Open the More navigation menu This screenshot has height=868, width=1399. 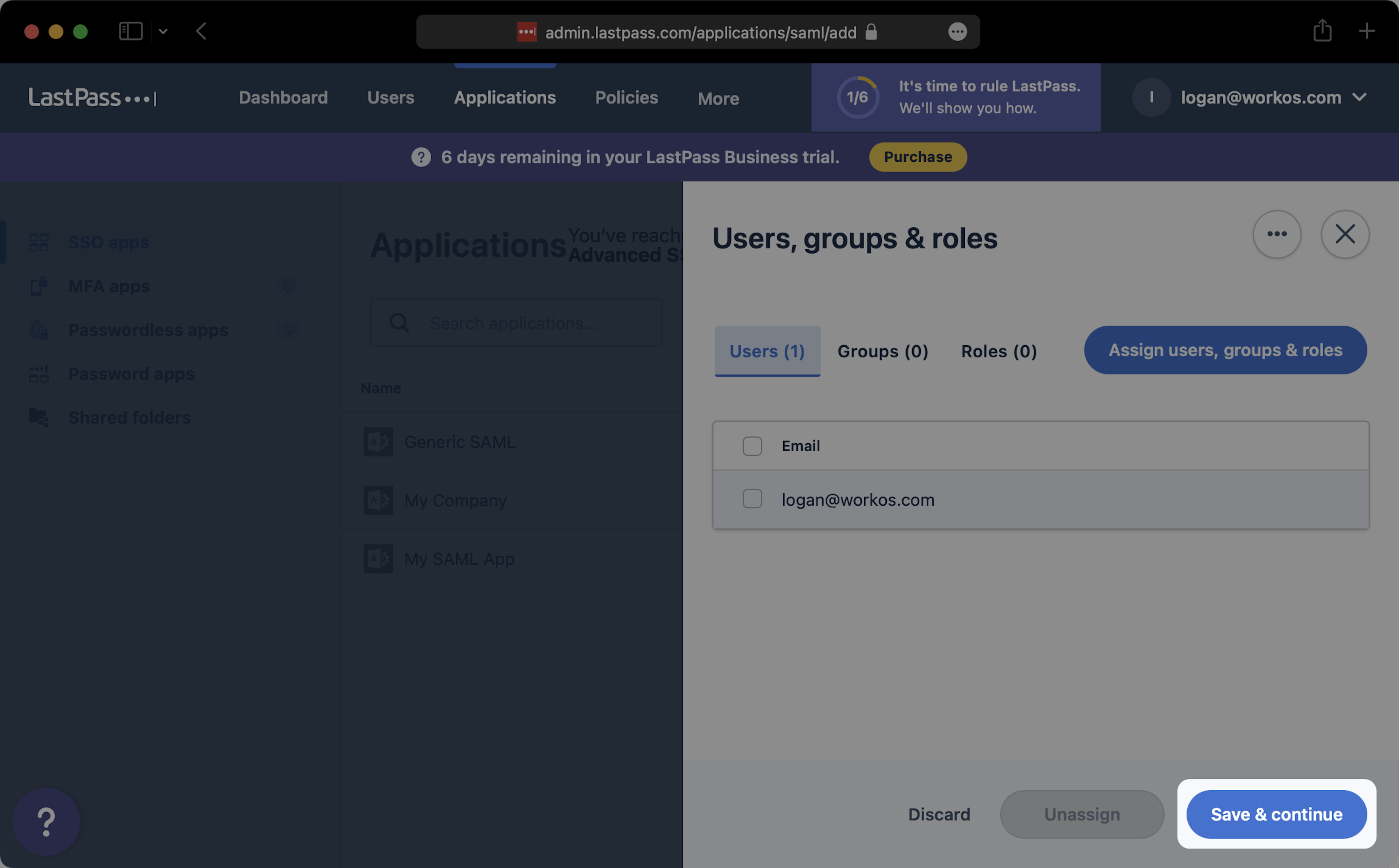tap(718, 98)
